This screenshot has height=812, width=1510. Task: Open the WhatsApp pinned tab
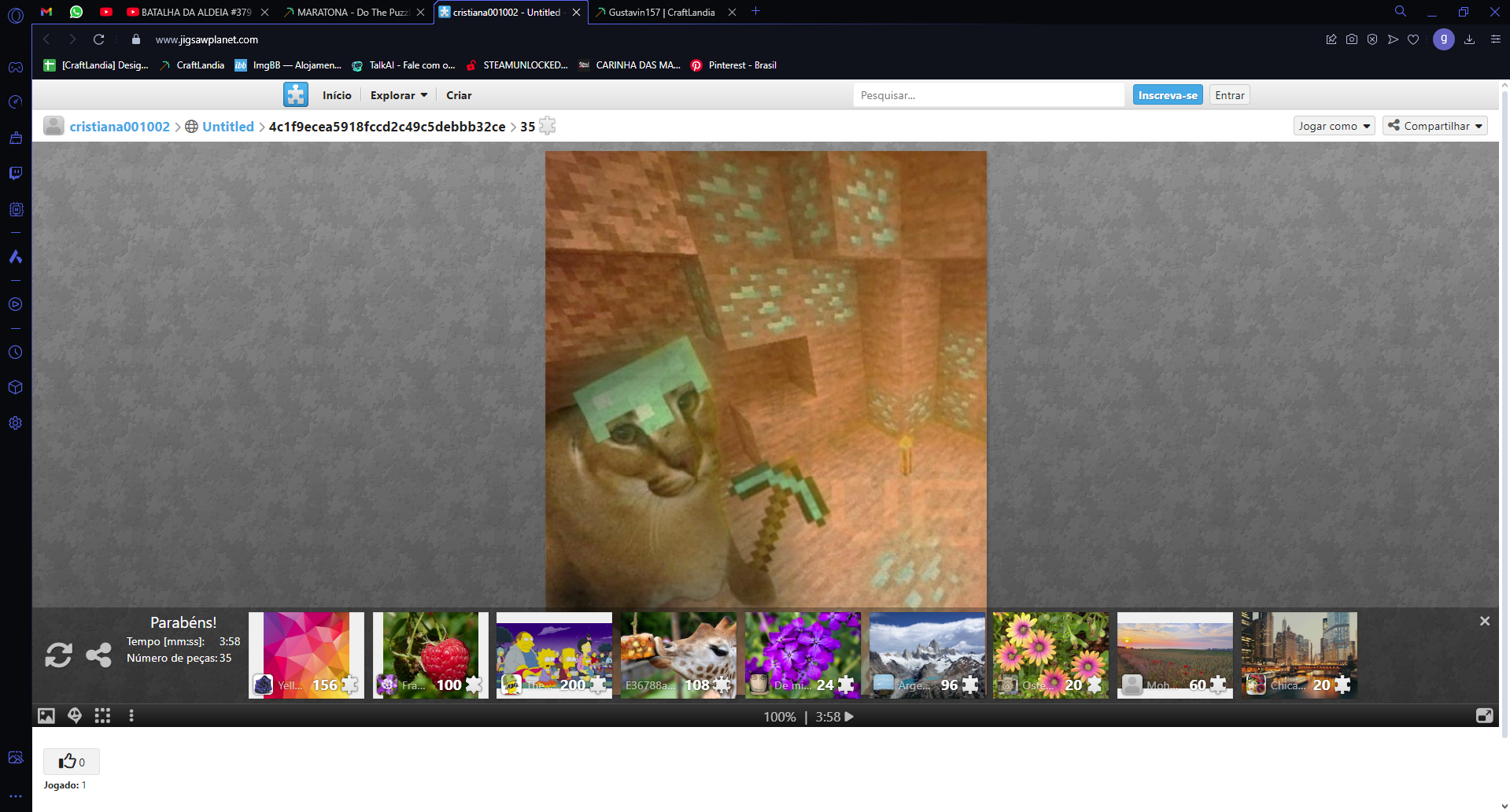point(76,12)
